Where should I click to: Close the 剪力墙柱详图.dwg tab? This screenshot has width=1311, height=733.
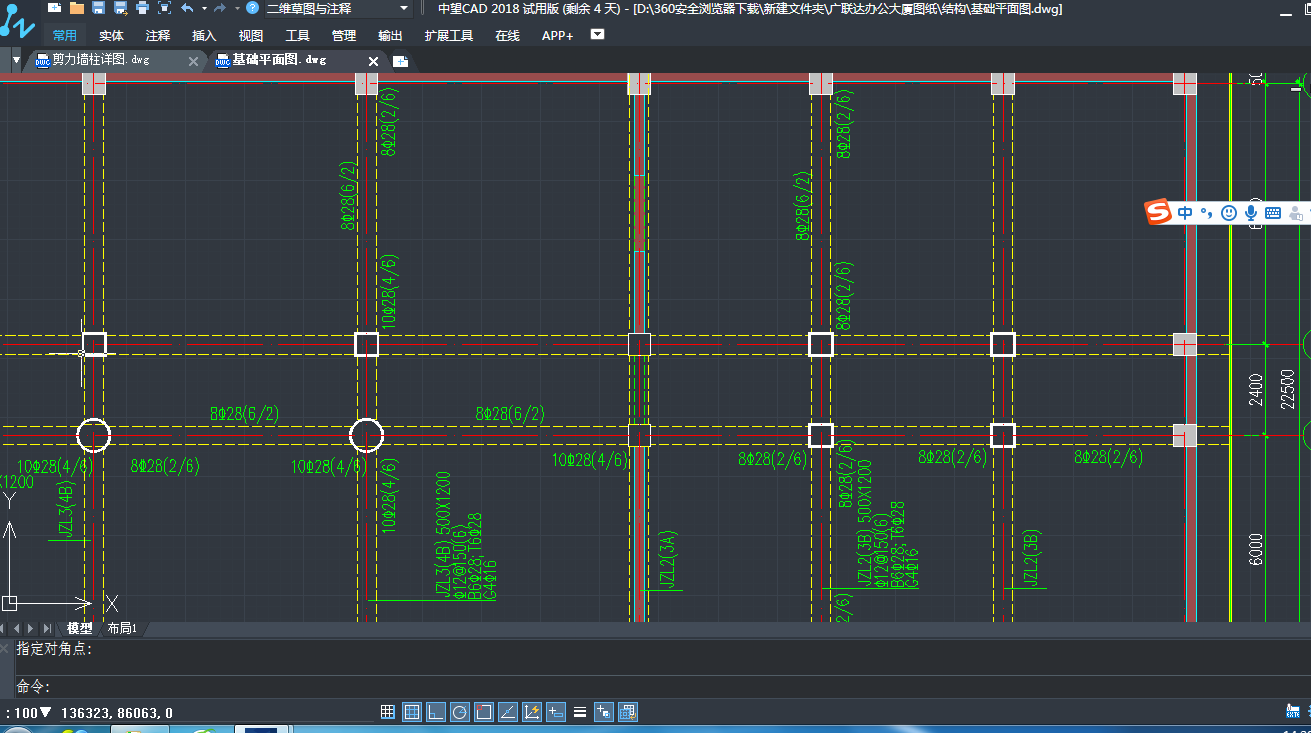click(x=194, y=61)
